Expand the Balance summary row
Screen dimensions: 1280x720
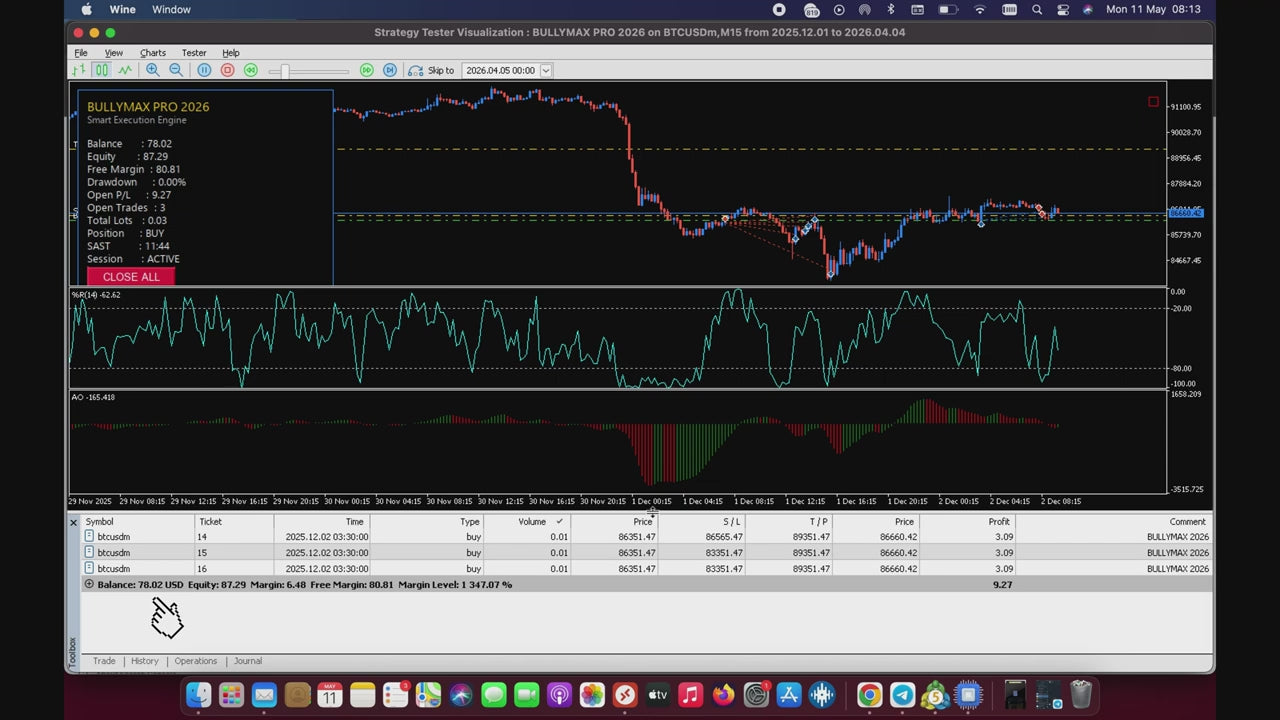89,584
